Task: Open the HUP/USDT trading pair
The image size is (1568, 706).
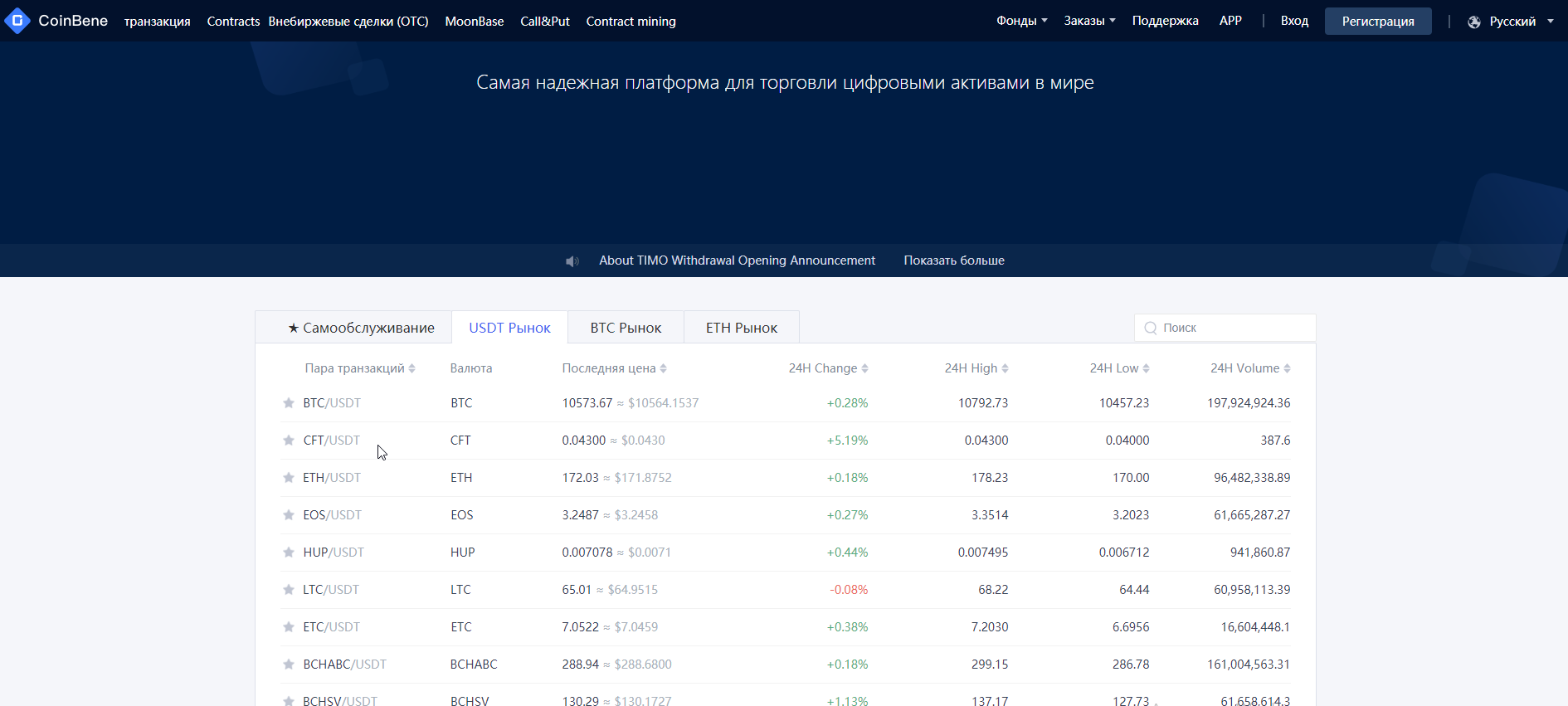Action: 334,553
